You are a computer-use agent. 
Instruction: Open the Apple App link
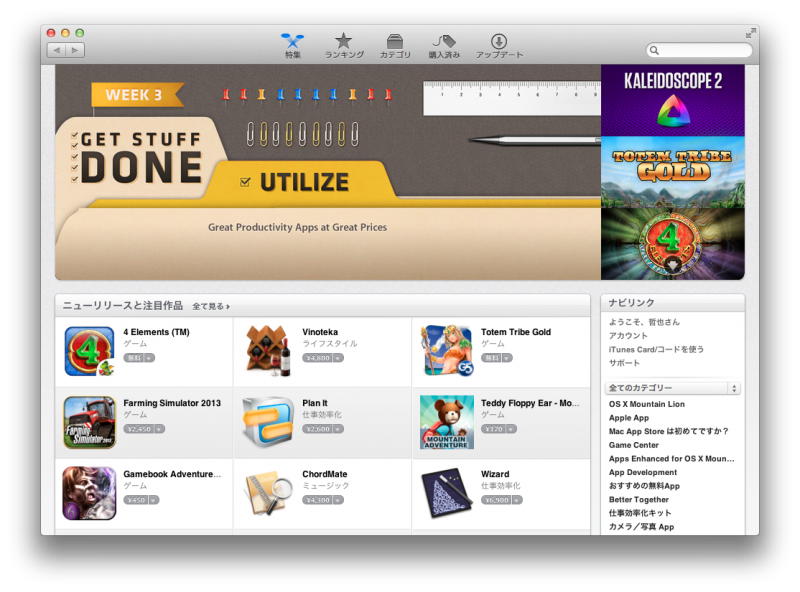[629, 418]
